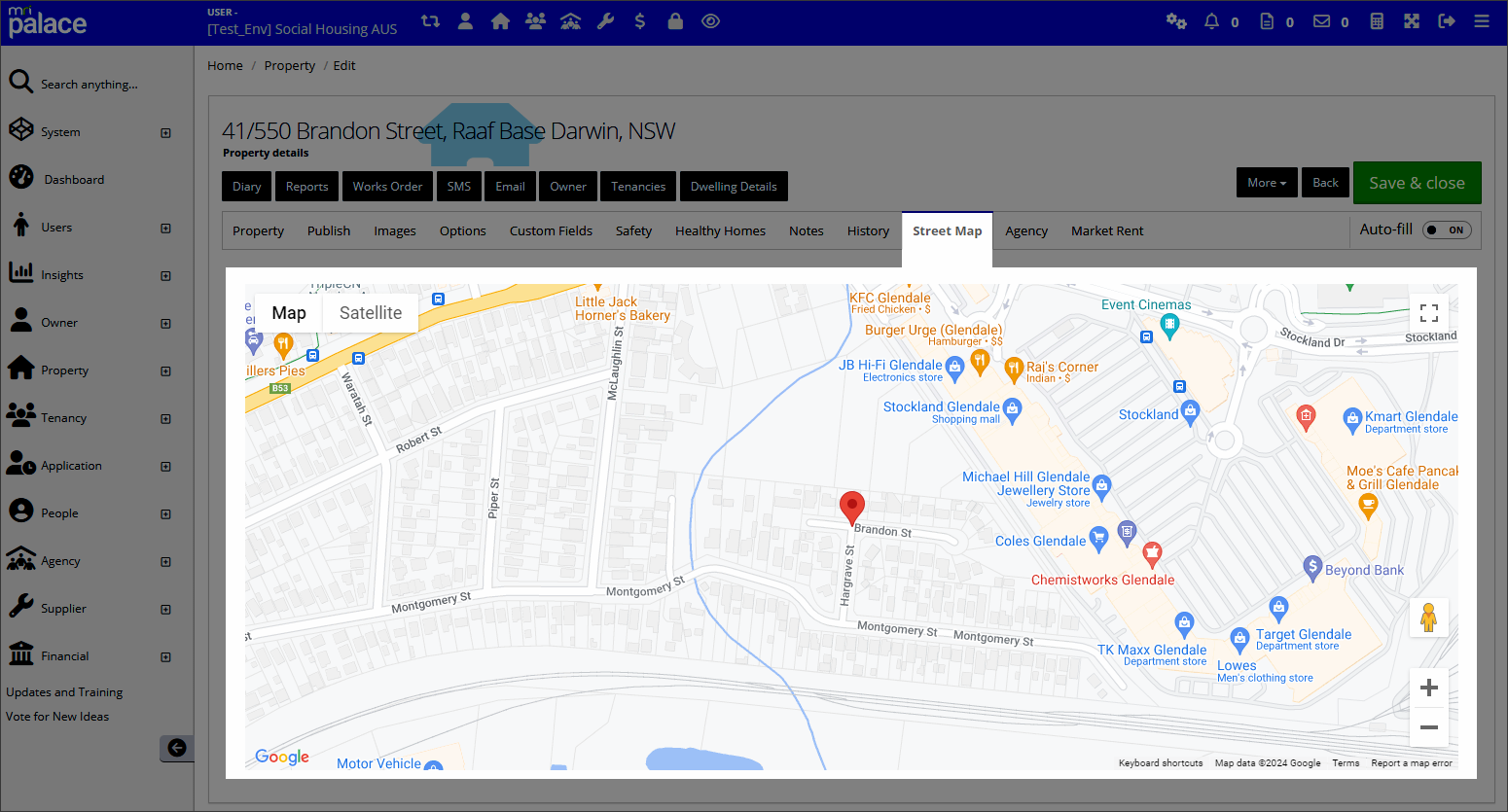This screenshot has width=1508, height=812.
Task: Switch map to Satellite view
Action: pos(371,313)
